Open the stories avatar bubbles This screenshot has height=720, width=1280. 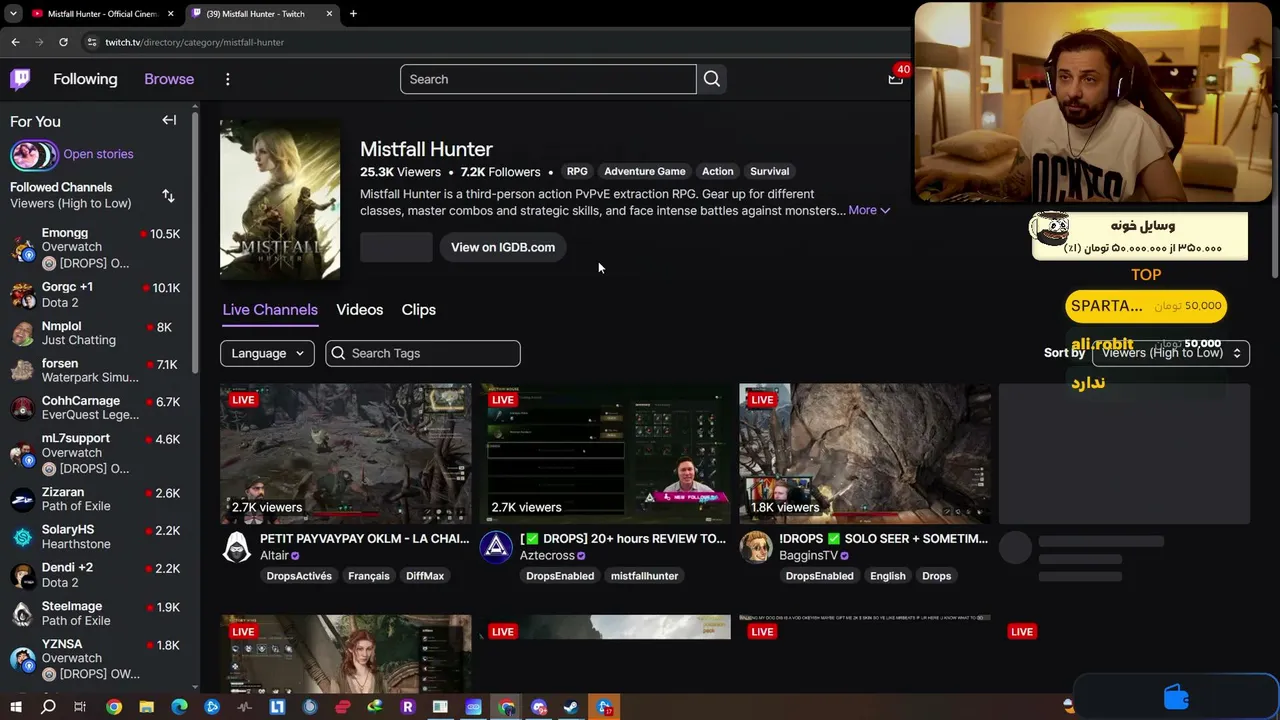click(34, 155)
